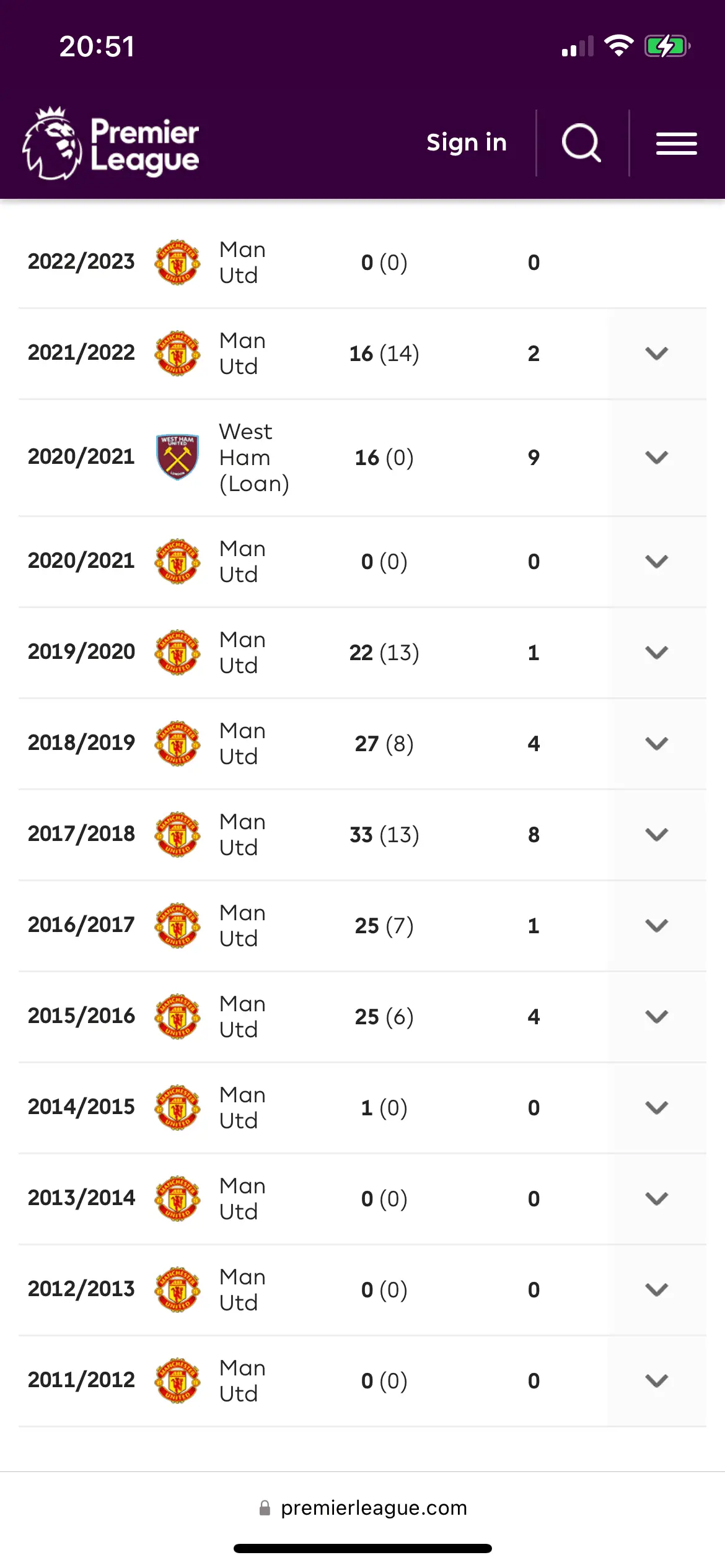
Task: Tap Man Utd crest for 2015/2016
Action: pos(177,1016)
